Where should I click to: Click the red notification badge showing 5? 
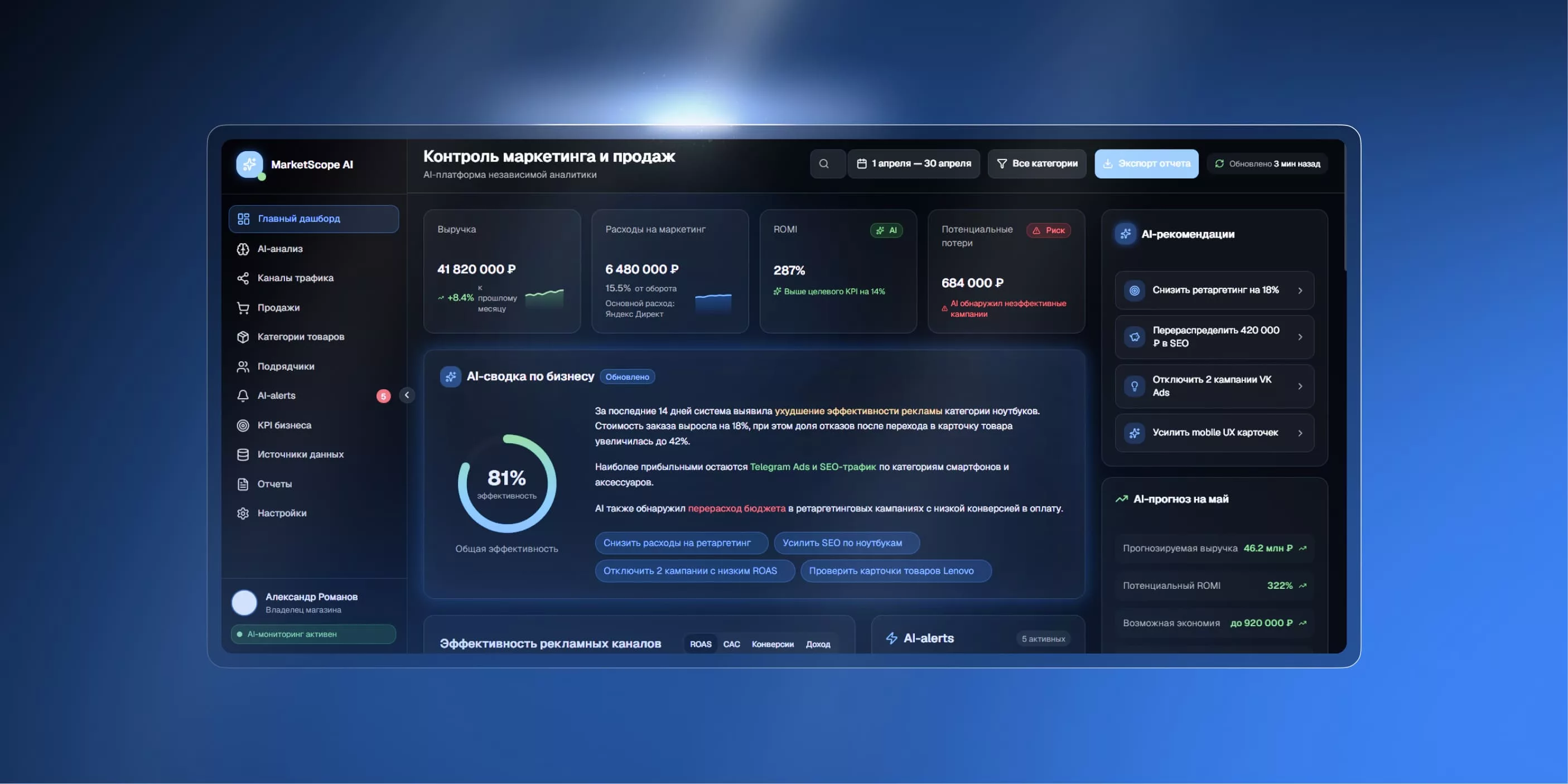pyautogui.click(x=383, y=396)
